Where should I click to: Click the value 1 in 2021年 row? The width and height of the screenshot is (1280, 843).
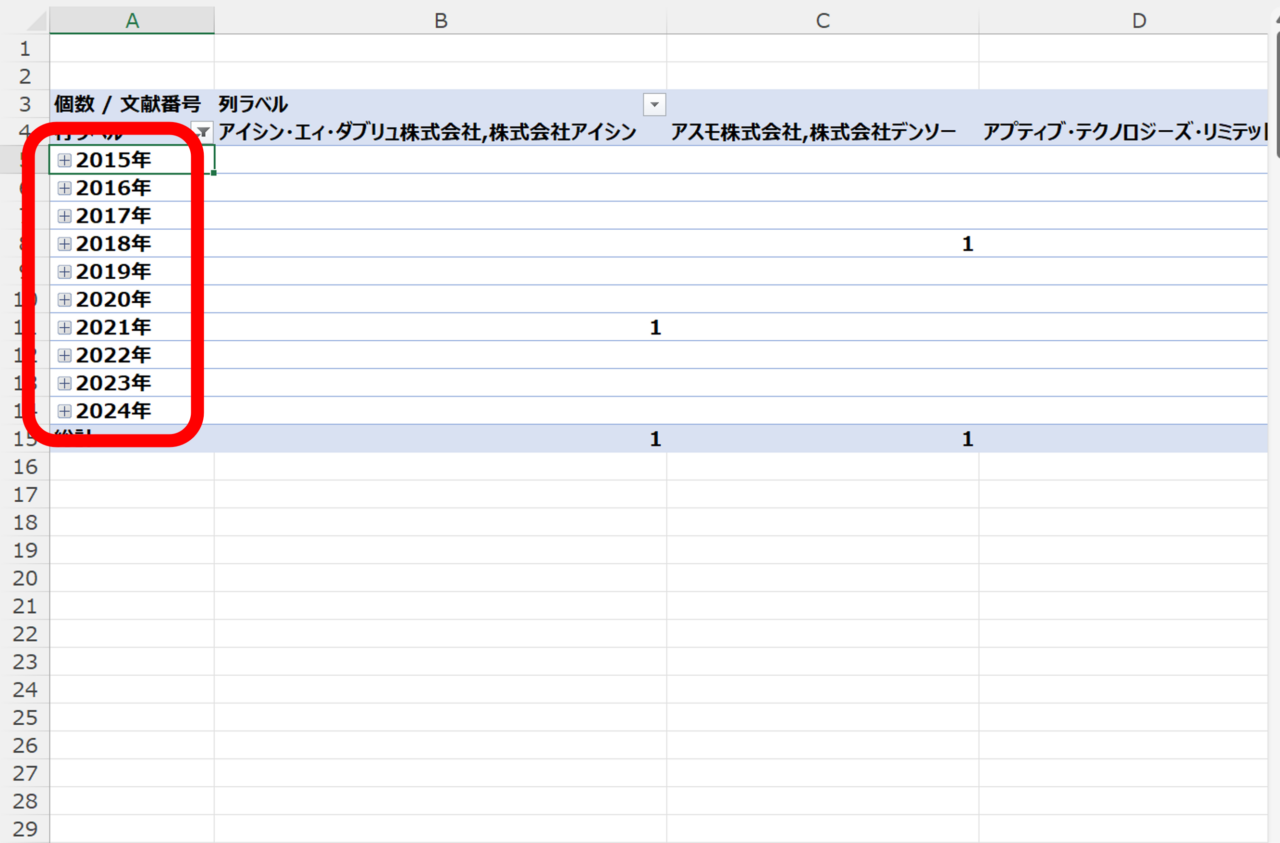[655, 328]
